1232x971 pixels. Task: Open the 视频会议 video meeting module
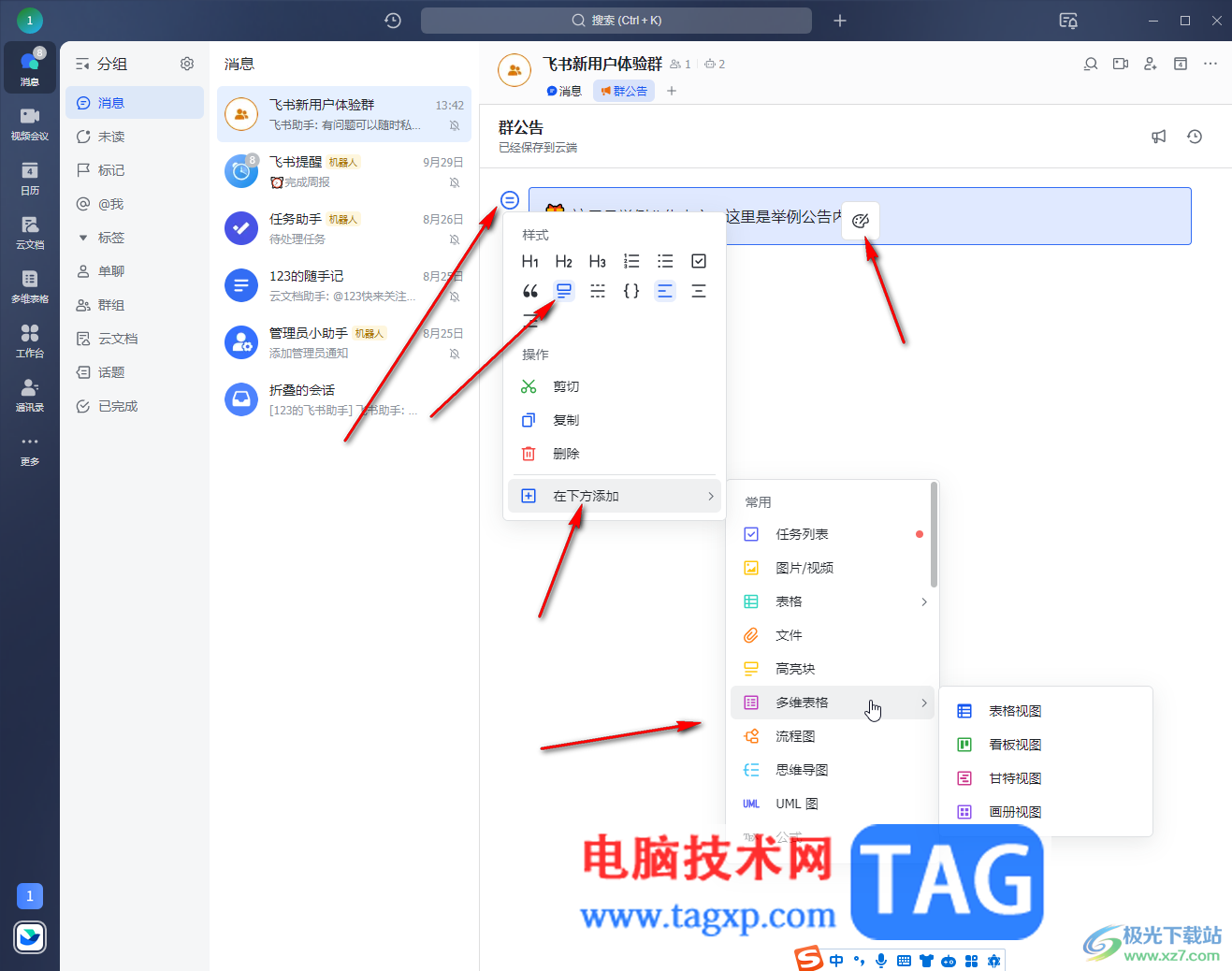(x=30, y=123)
